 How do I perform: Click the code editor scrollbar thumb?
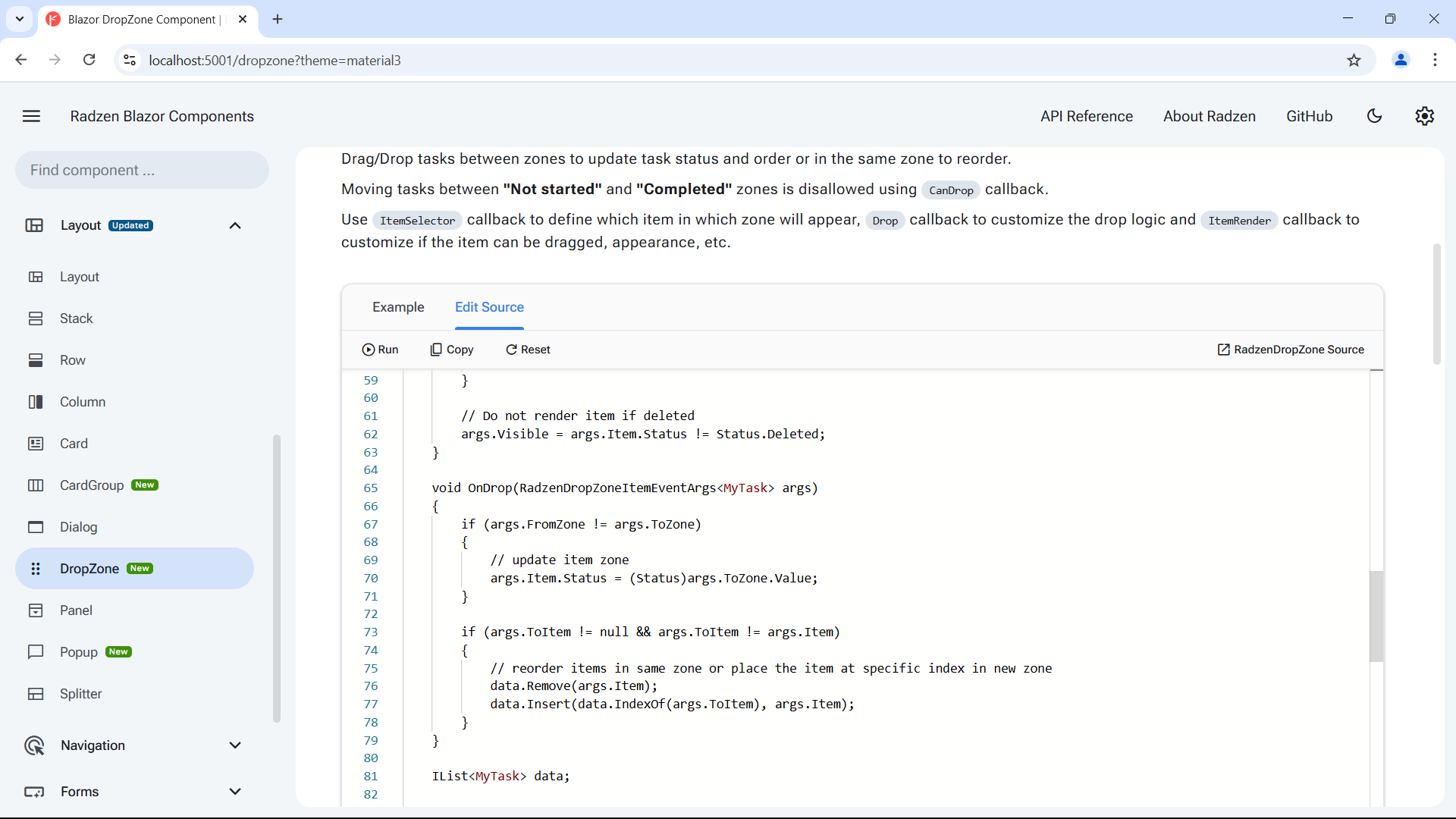(x=1376, y=617)
